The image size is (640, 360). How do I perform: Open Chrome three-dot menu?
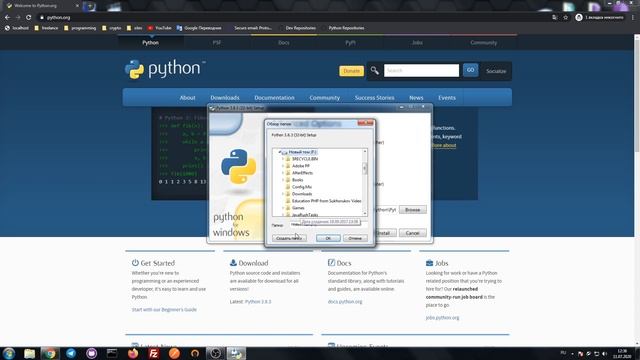(x=633, y=18)
